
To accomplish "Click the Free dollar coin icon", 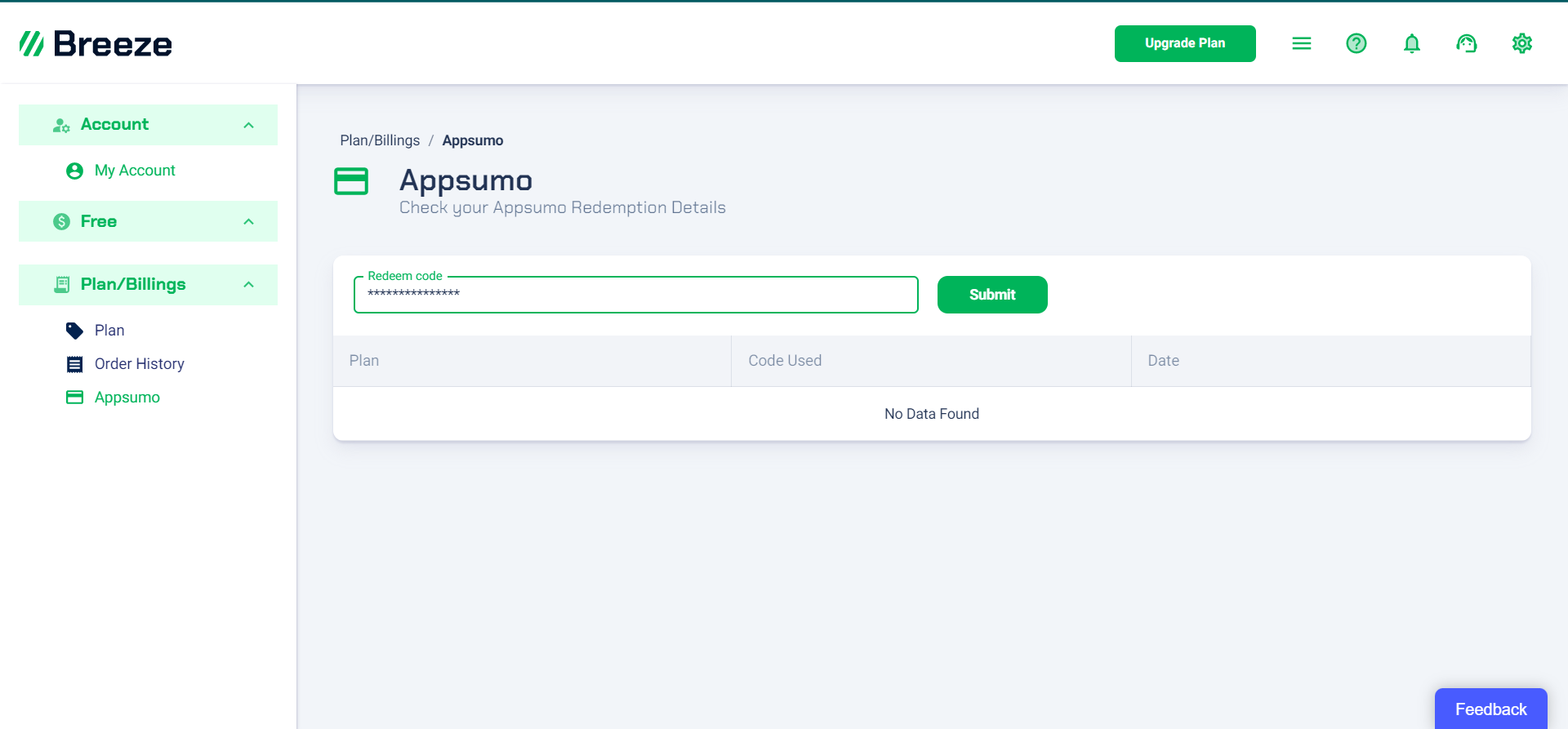I will click(61, 221).
